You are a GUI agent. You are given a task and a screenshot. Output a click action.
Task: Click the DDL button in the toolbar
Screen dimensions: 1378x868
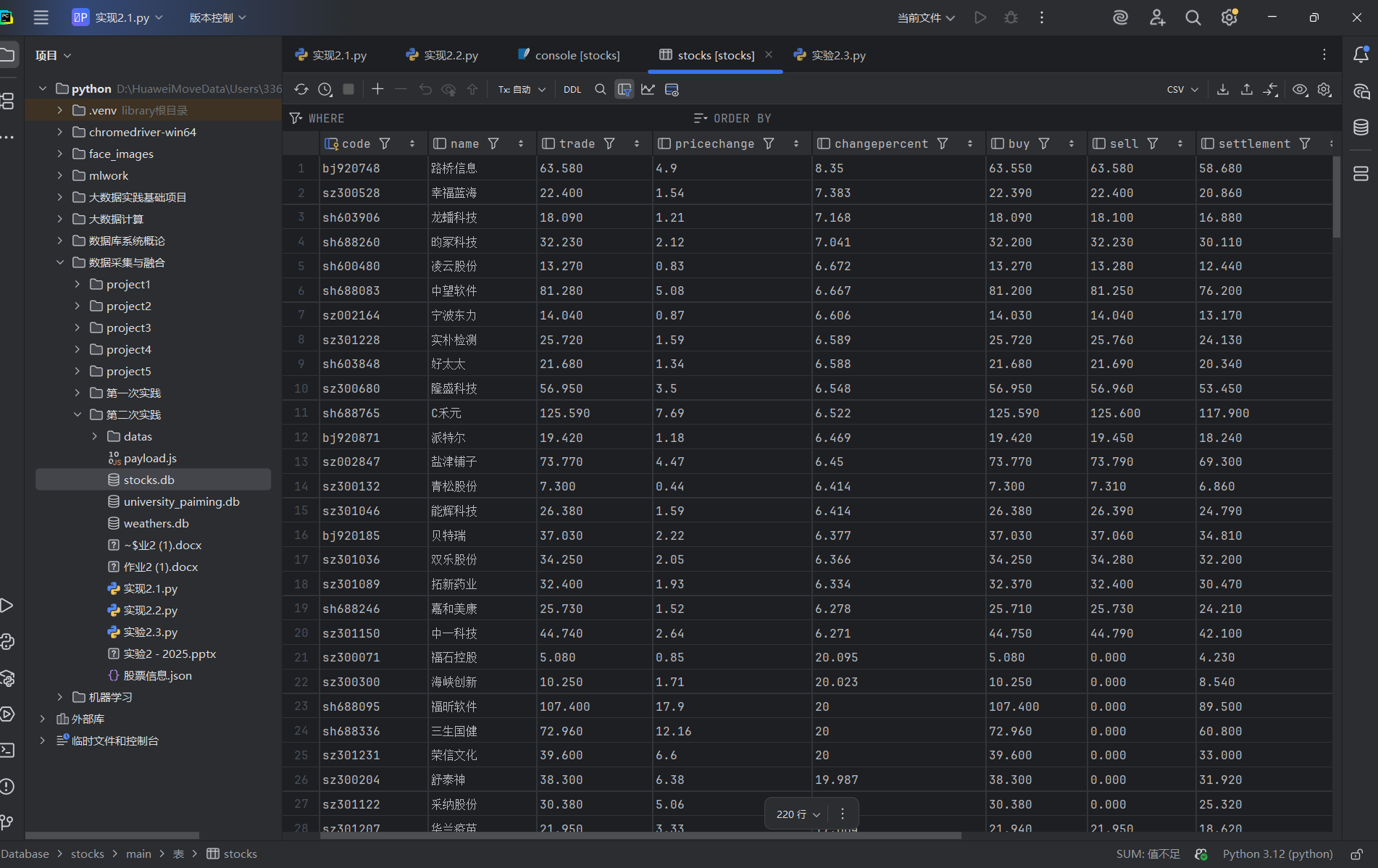(x=572, y=89)
